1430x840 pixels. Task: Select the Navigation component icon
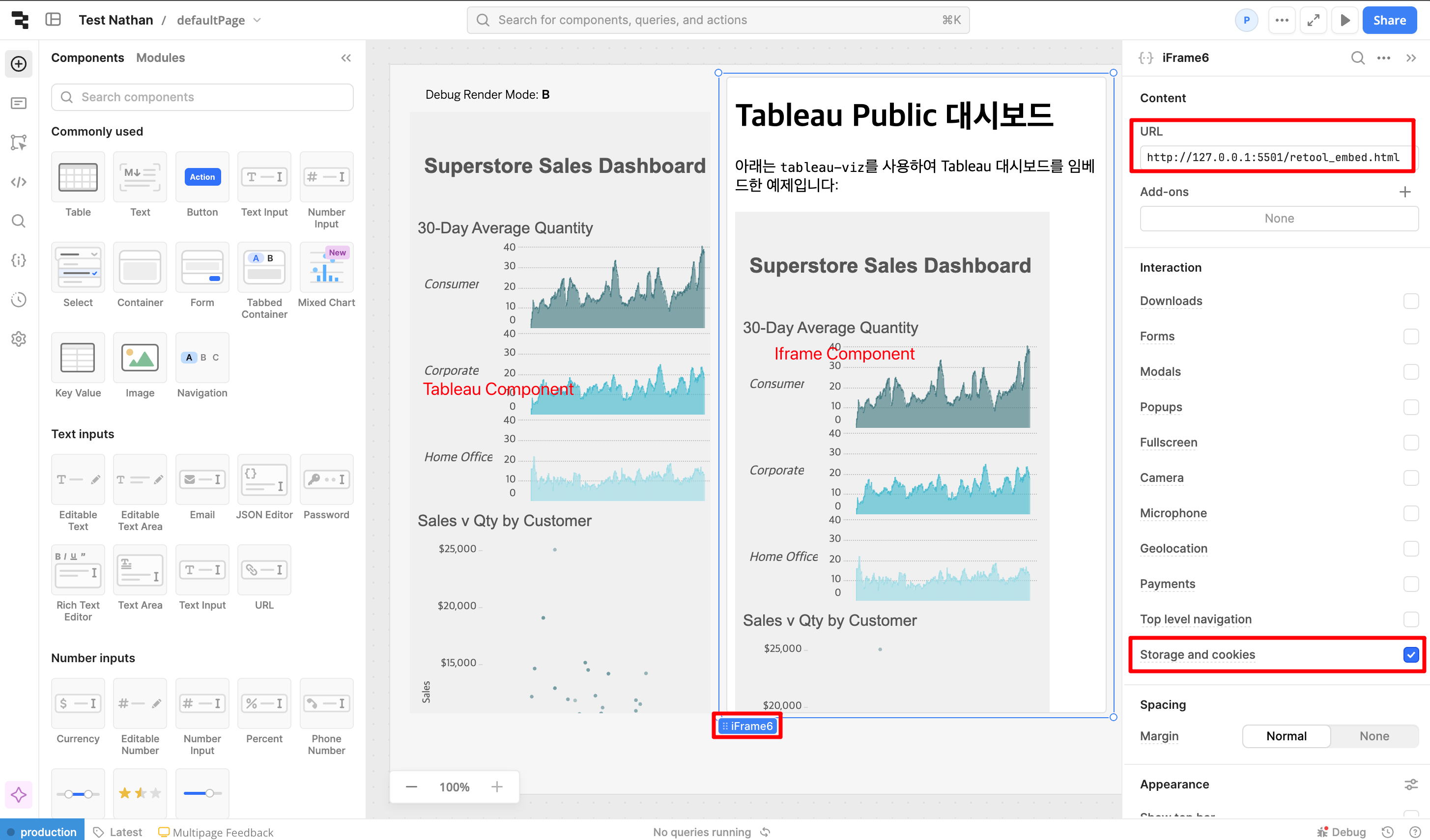click(202, 358)
